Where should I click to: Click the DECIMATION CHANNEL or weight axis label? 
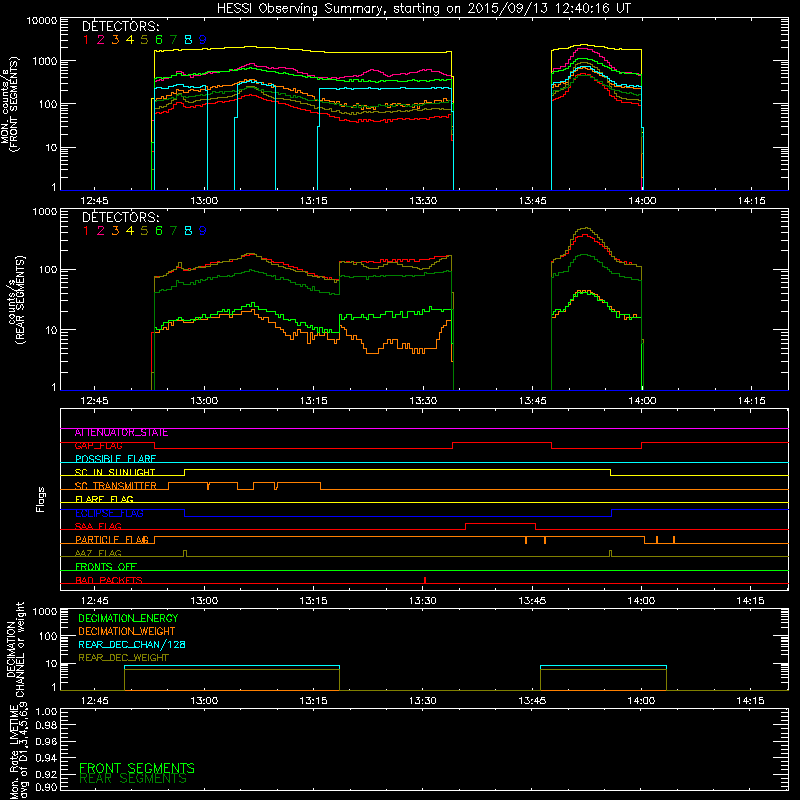click(15, 649)
